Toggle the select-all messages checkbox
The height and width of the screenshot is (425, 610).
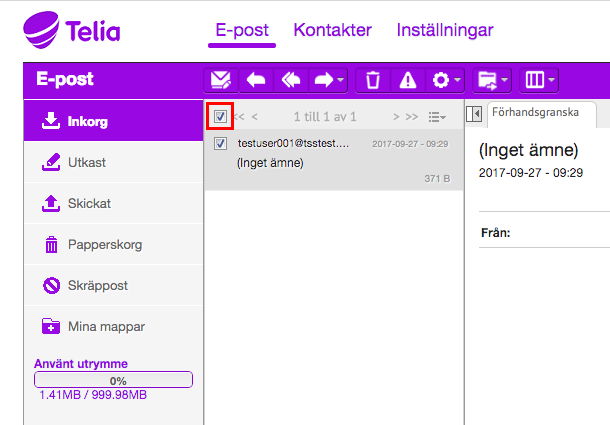pos(220,116)
